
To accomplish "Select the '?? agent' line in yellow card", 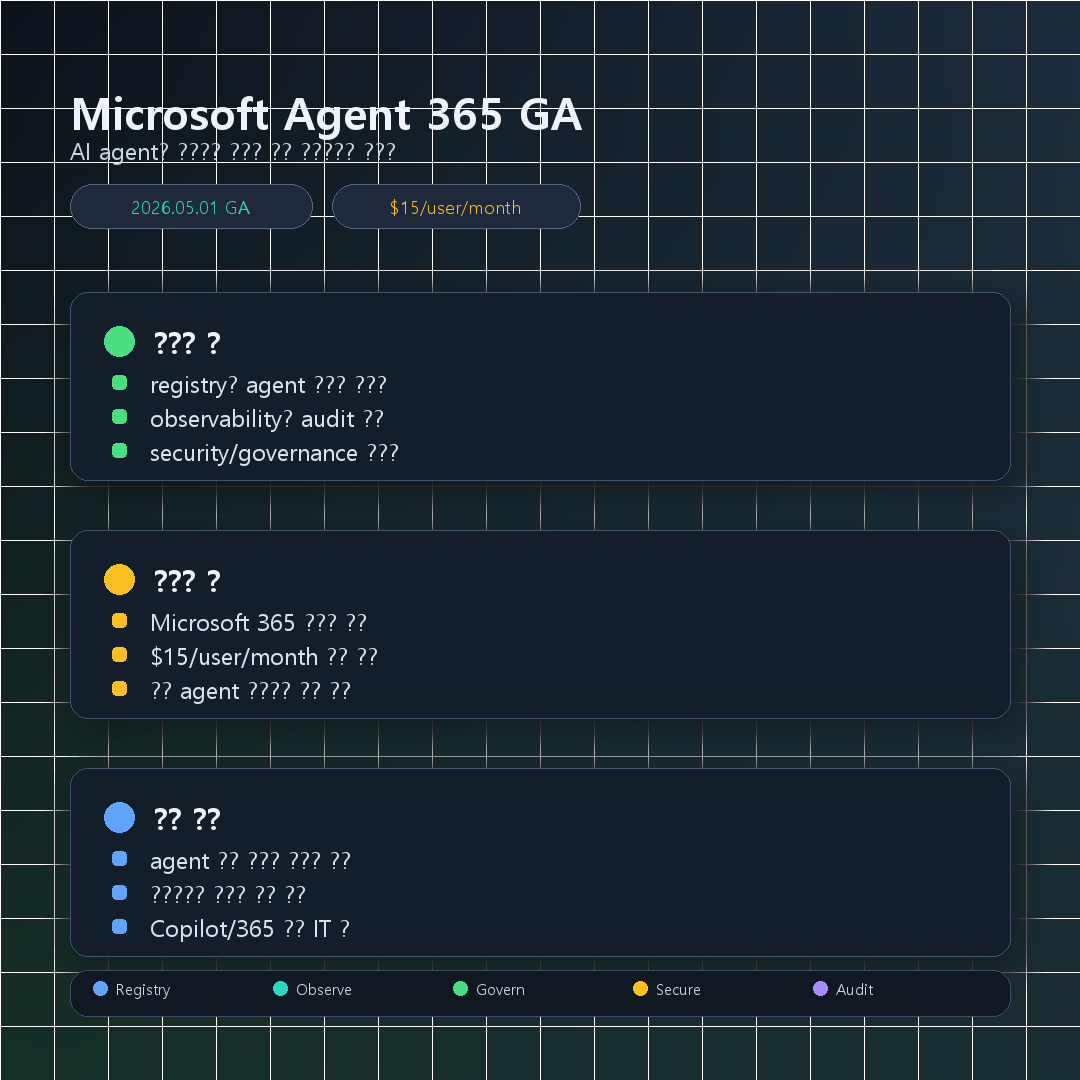I will (251, 691).
